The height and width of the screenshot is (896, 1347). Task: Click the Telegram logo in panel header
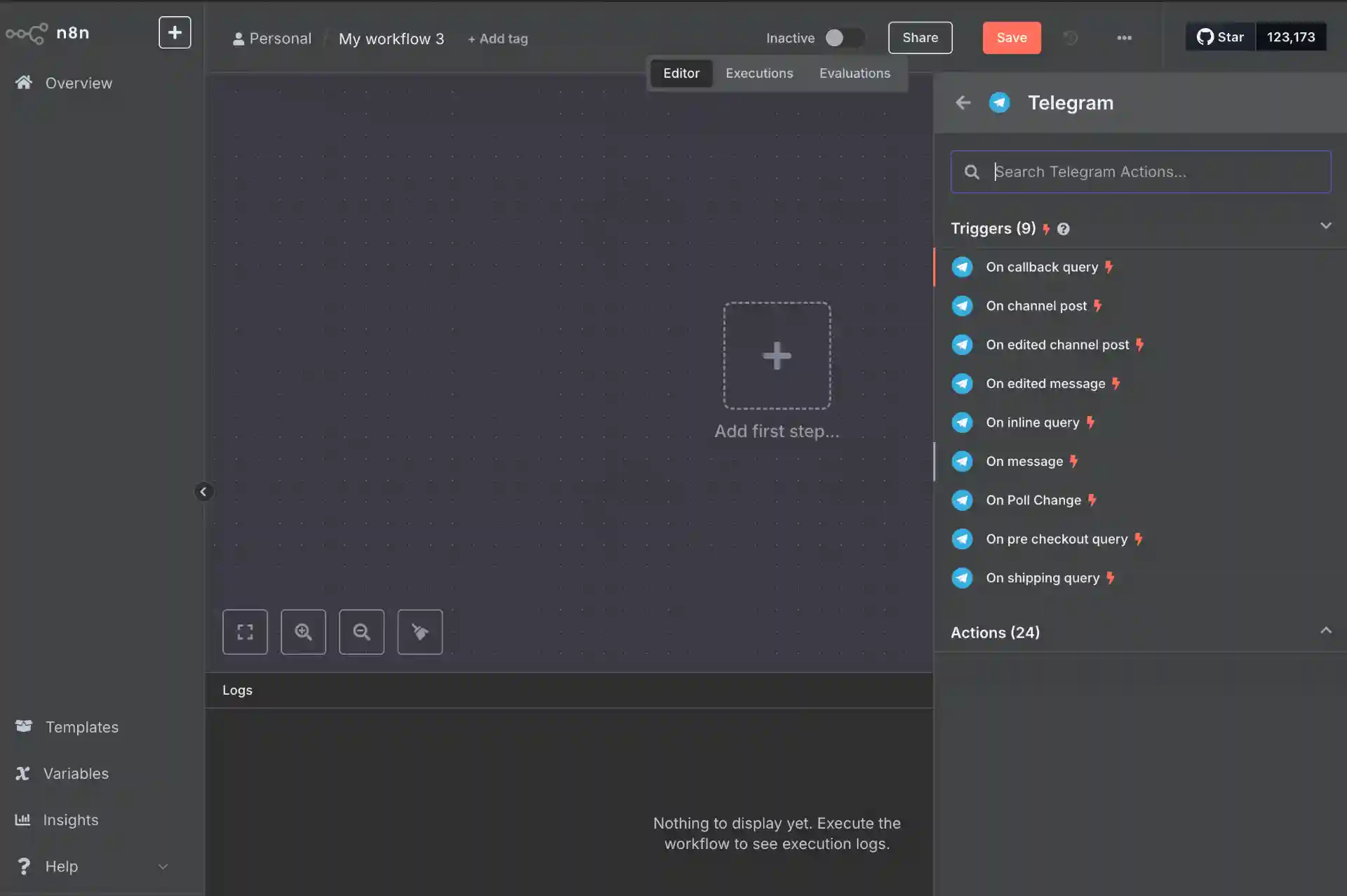999,103
